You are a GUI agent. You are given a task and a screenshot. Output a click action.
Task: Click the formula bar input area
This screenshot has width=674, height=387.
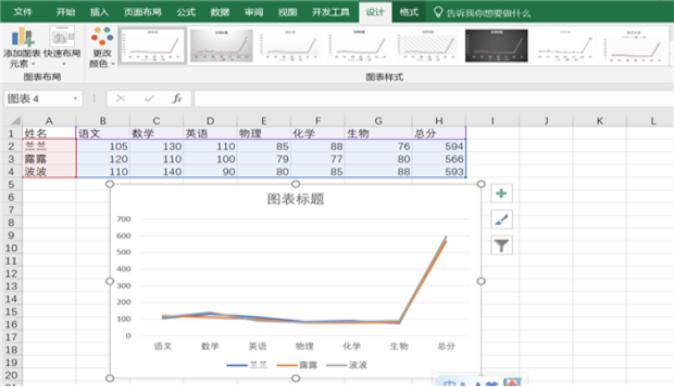tap(434, 99)
